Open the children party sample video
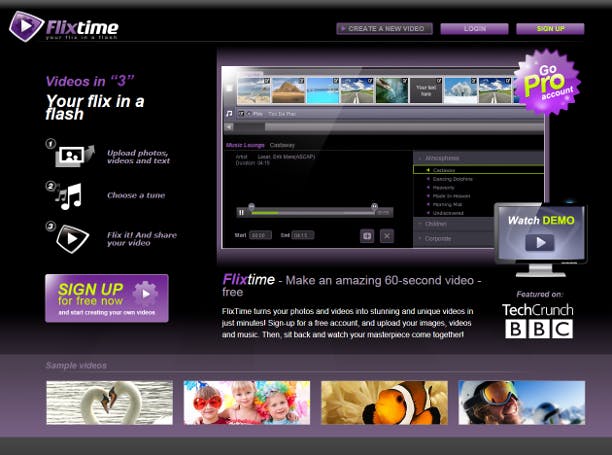Viewport: 612px width, 455px height. 247,402
